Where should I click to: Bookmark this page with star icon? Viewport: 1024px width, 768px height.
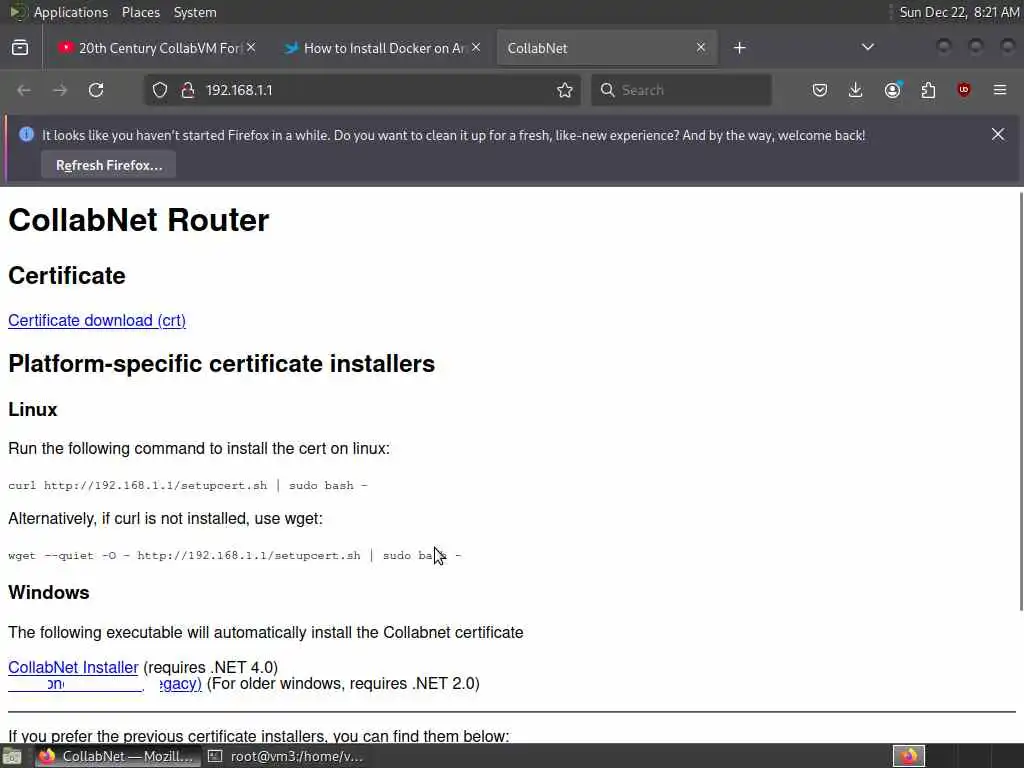coord(565,90)
